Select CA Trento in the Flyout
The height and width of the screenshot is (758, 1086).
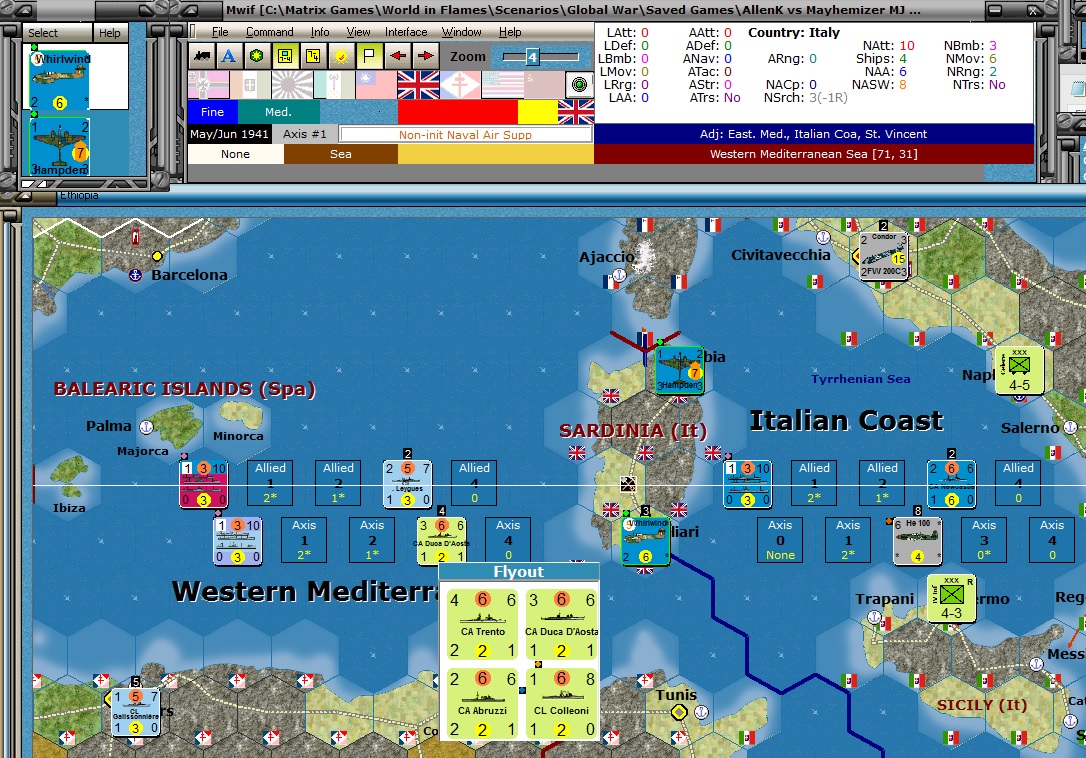pyautogui.click(x=483, y=624)
